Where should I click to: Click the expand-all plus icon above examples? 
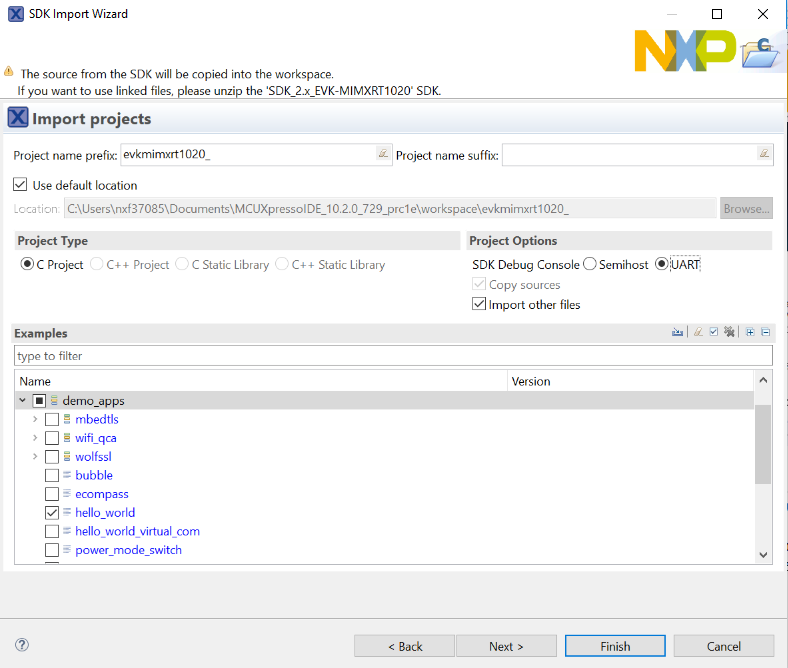(x=750, y=333)
